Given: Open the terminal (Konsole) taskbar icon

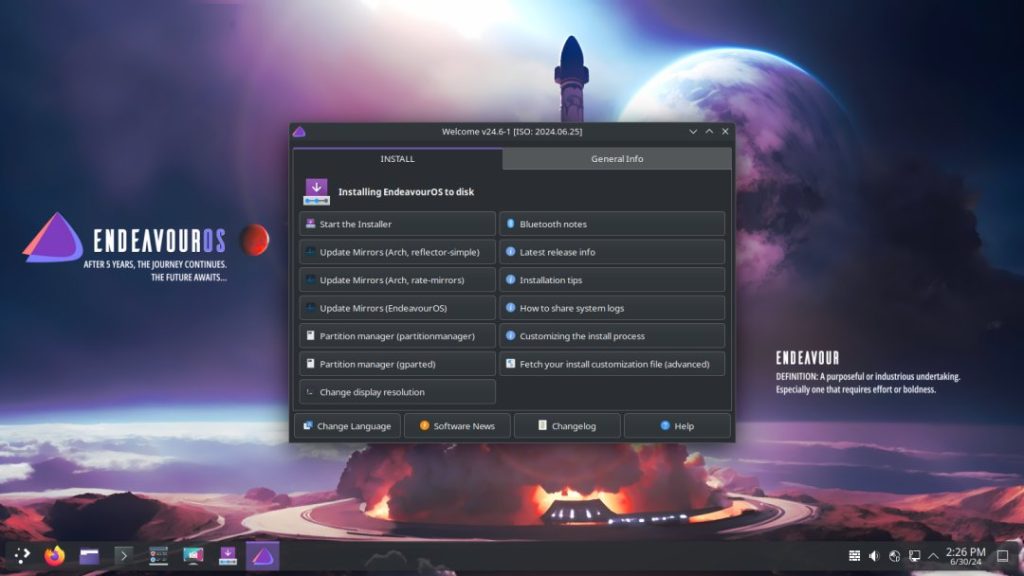Looking at the screenshot, I should [x=124, y=555].
